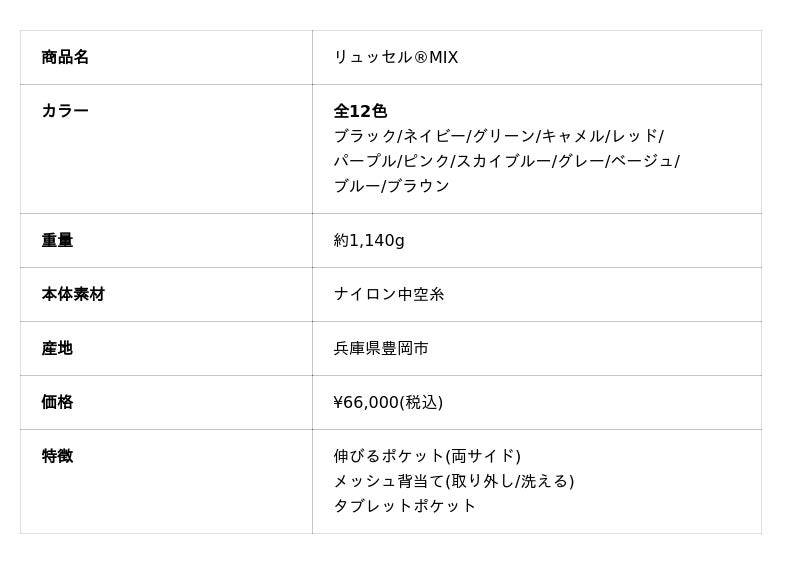Select the price ¥66,000(税込)
This screenshot has width=800, height=564.
pyautogui.click(x=388, y=402)
